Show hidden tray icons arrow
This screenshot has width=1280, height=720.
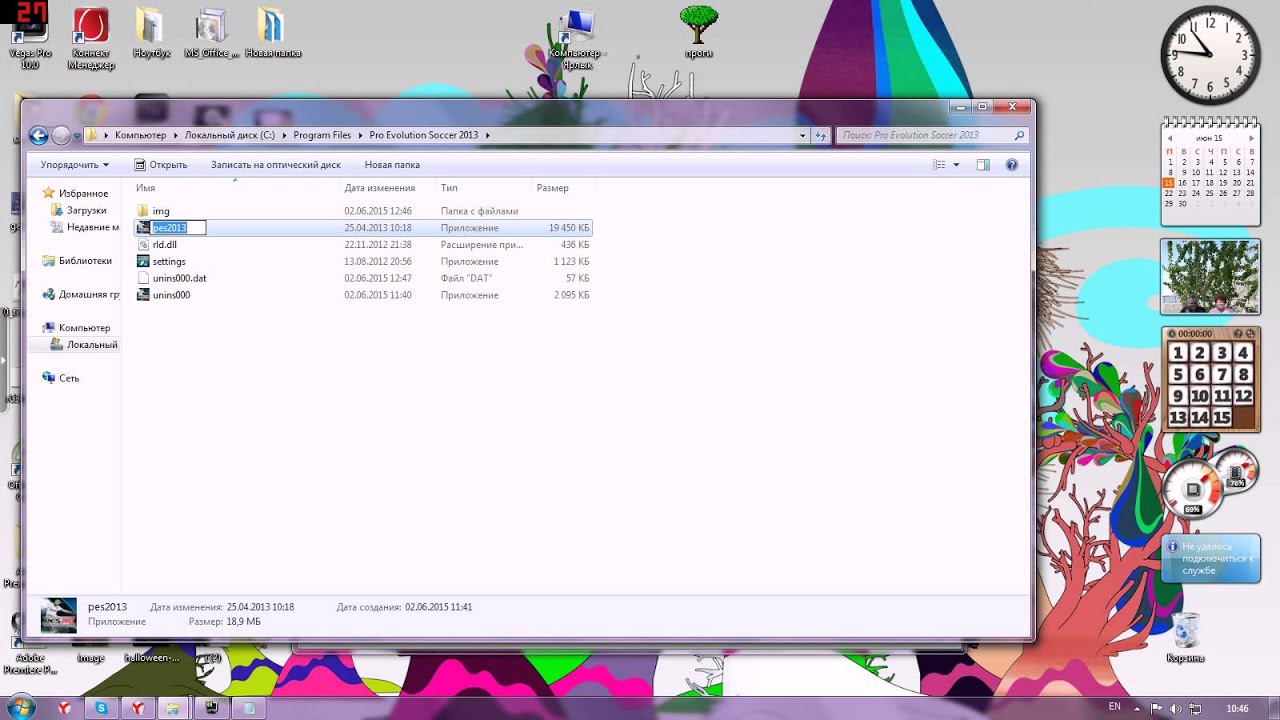point(1138,709)
